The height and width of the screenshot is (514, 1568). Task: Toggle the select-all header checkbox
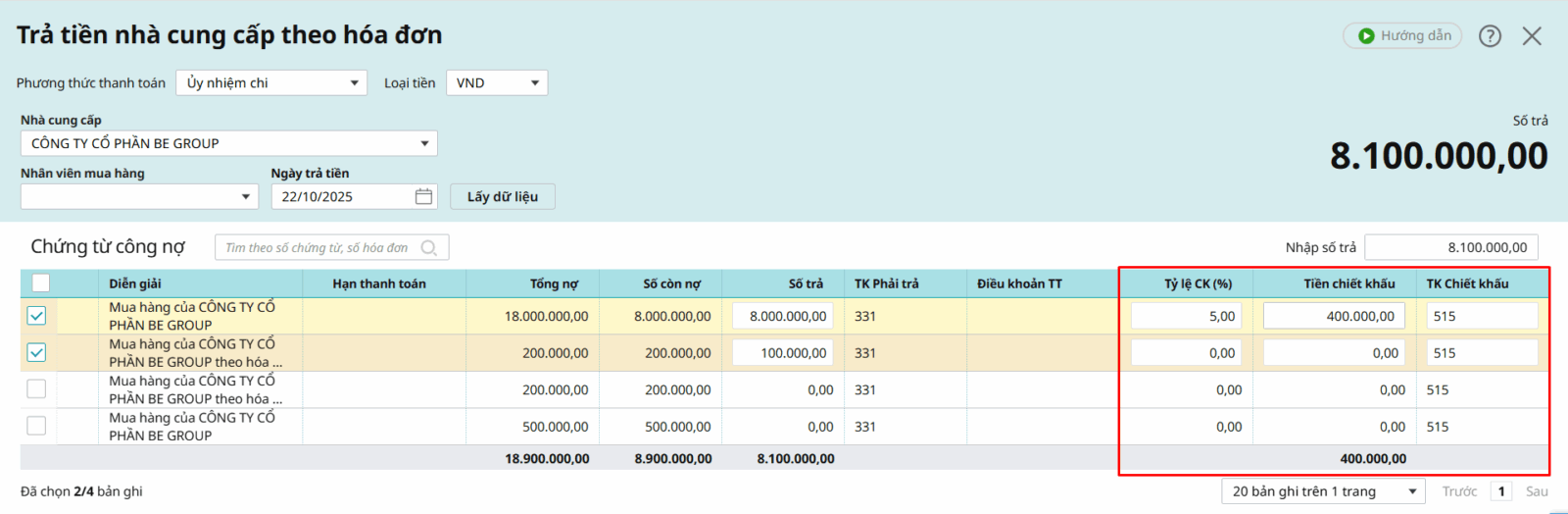[40, 283]
